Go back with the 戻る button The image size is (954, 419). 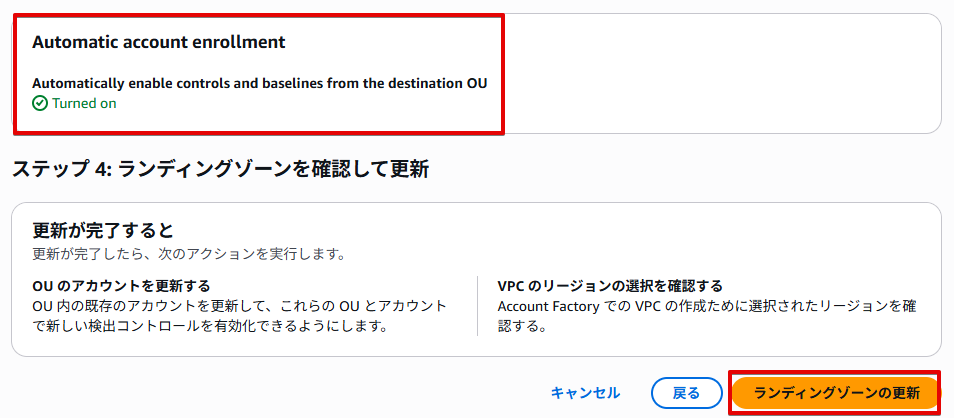point(686,393)
